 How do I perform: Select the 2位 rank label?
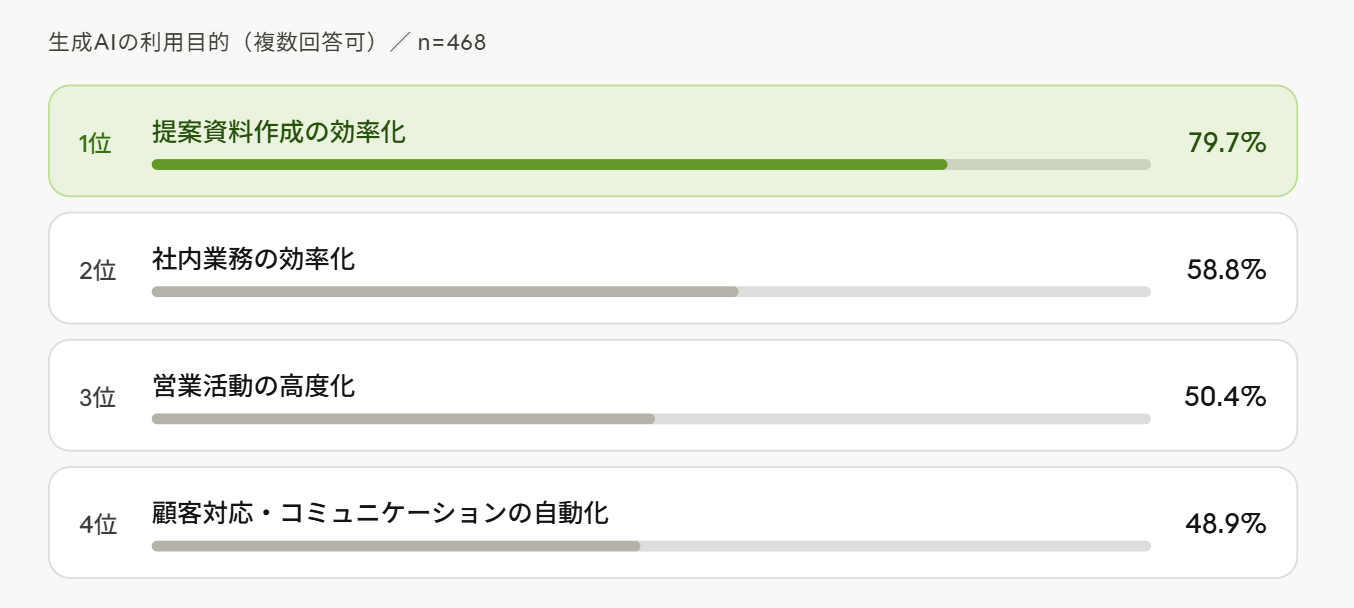(98, 270)
